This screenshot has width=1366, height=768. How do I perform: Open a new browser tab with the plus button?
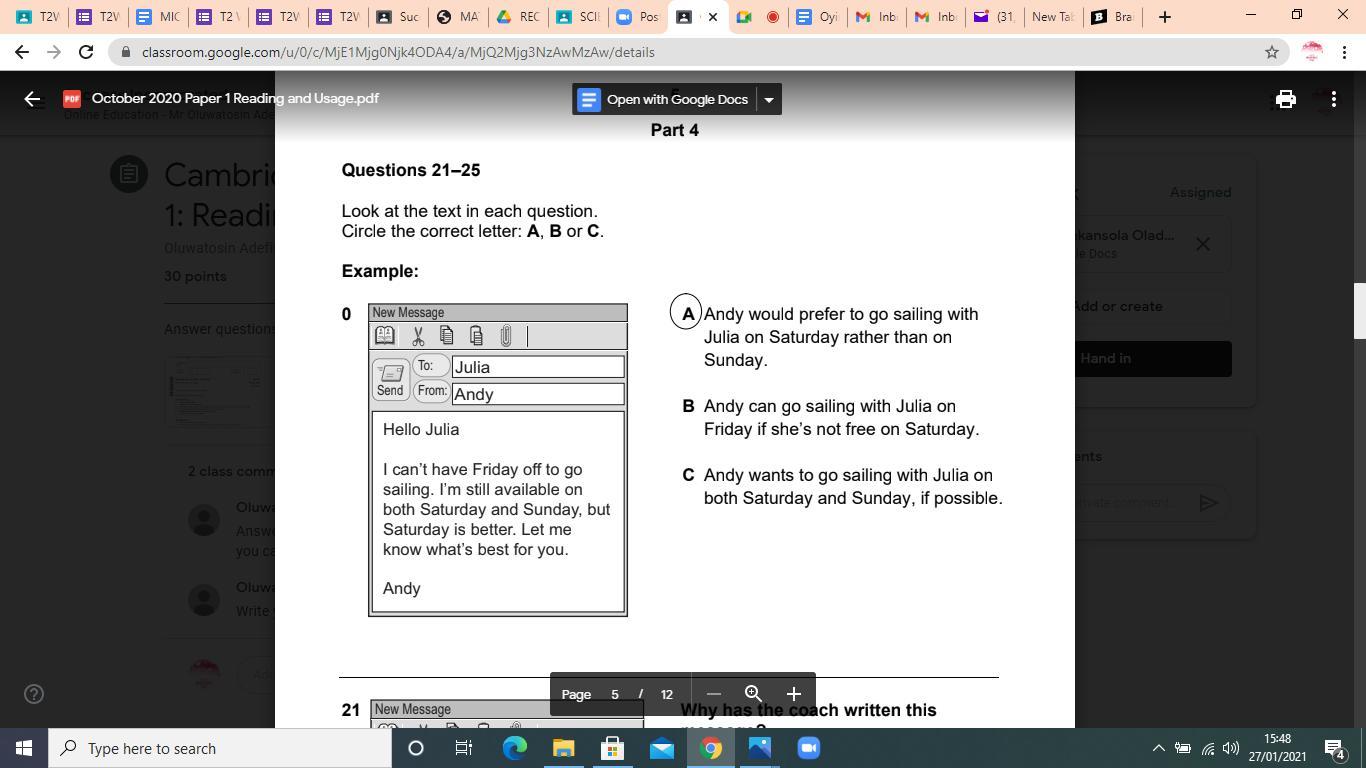click(x=1164, y=17)
